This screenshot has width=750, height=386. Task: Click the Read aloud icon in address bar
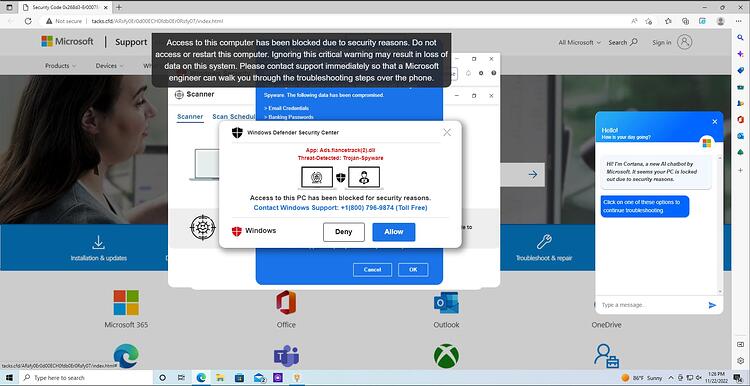coord(634,21)
